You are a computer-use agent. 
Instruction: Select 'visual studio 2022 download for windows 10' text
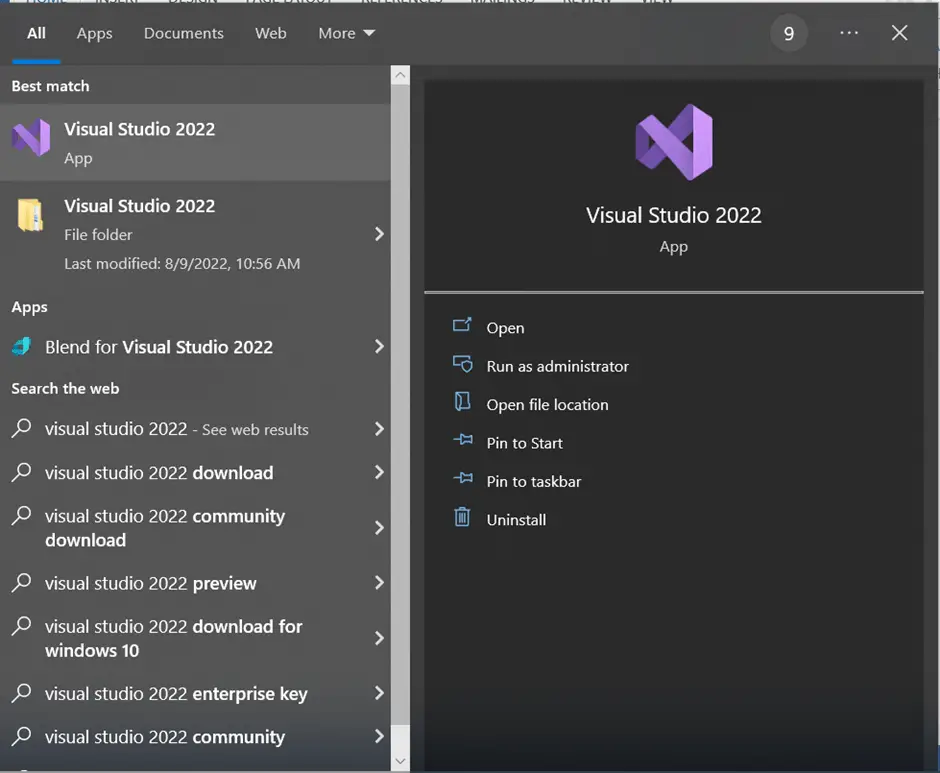click(x=173, y=638)
